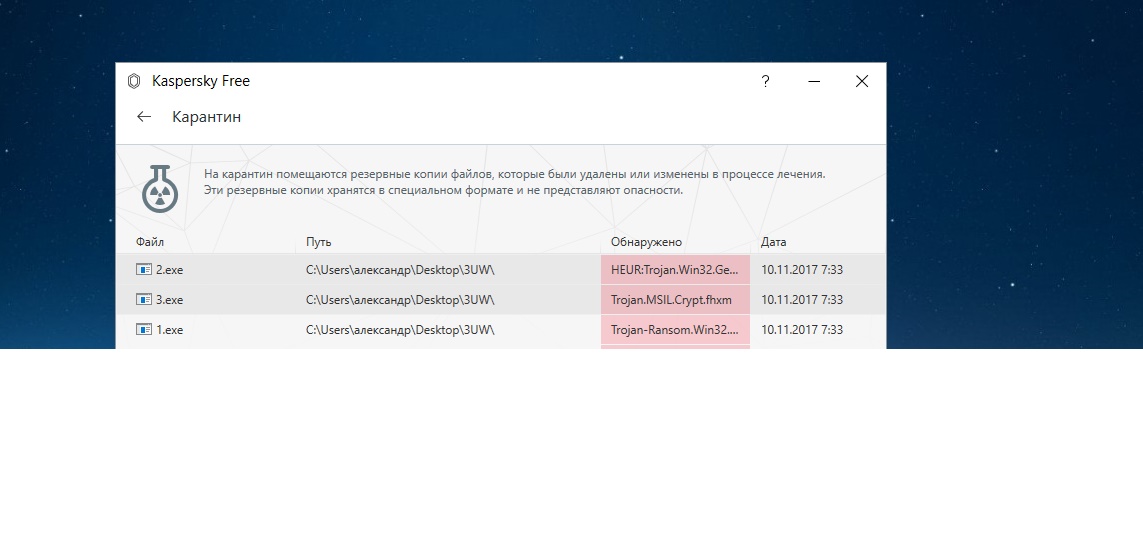Image resolution: width=1143 pixels, height=540 pixels.
Task: Select the 3.exe file name
Action: click(169, 300)
